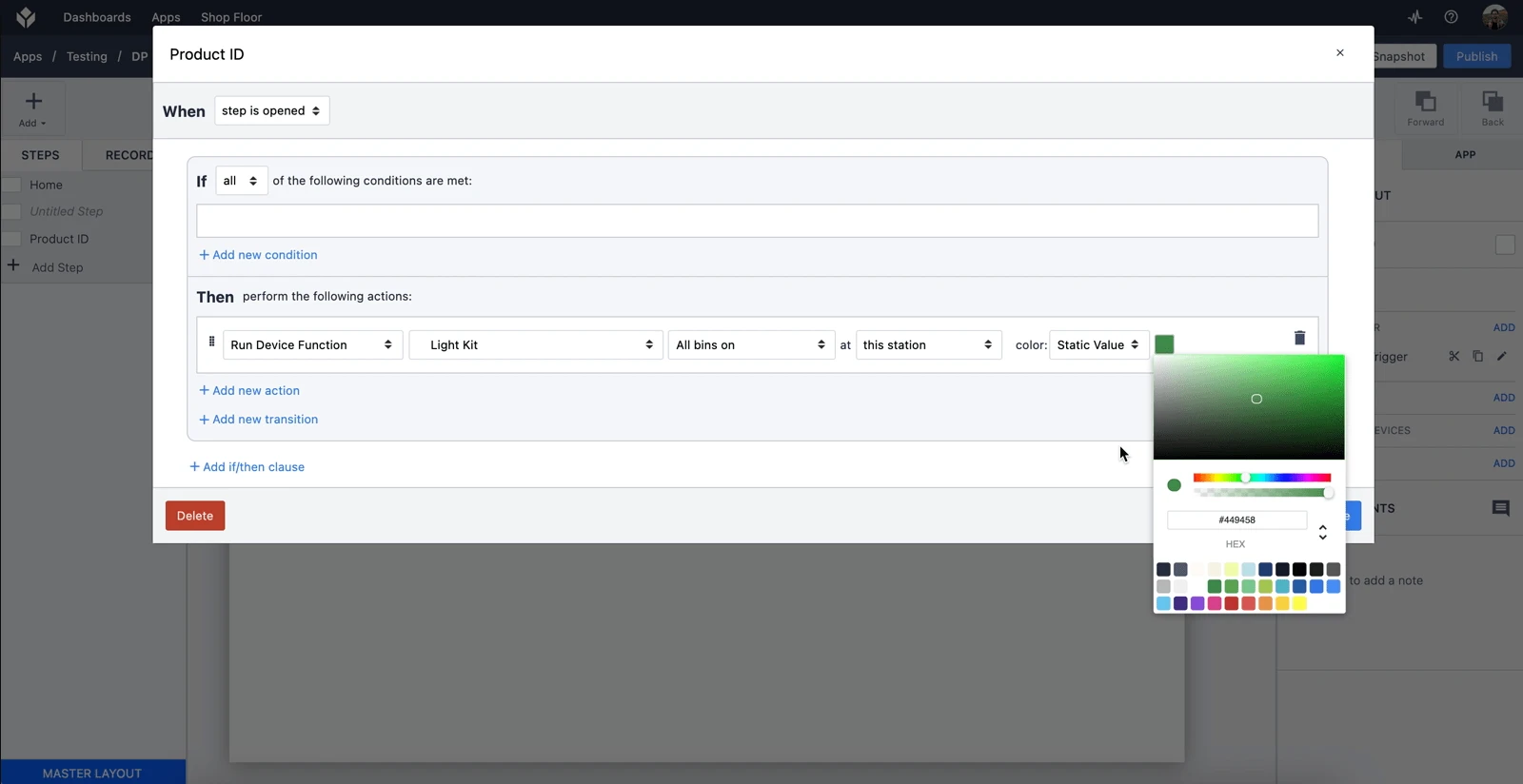Viewport: 1523px width, 784px height.
Task: Click the saturation picker circle in color area
Action: 1256,399
